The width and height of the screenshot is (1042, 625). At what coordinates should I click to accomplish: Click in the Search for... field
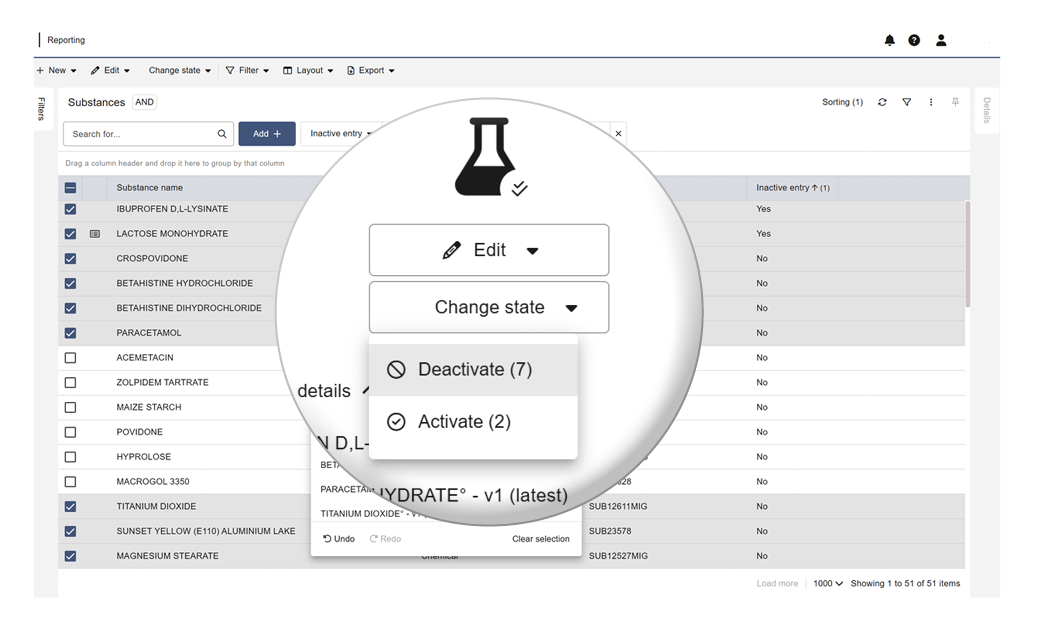pos(140,134)
